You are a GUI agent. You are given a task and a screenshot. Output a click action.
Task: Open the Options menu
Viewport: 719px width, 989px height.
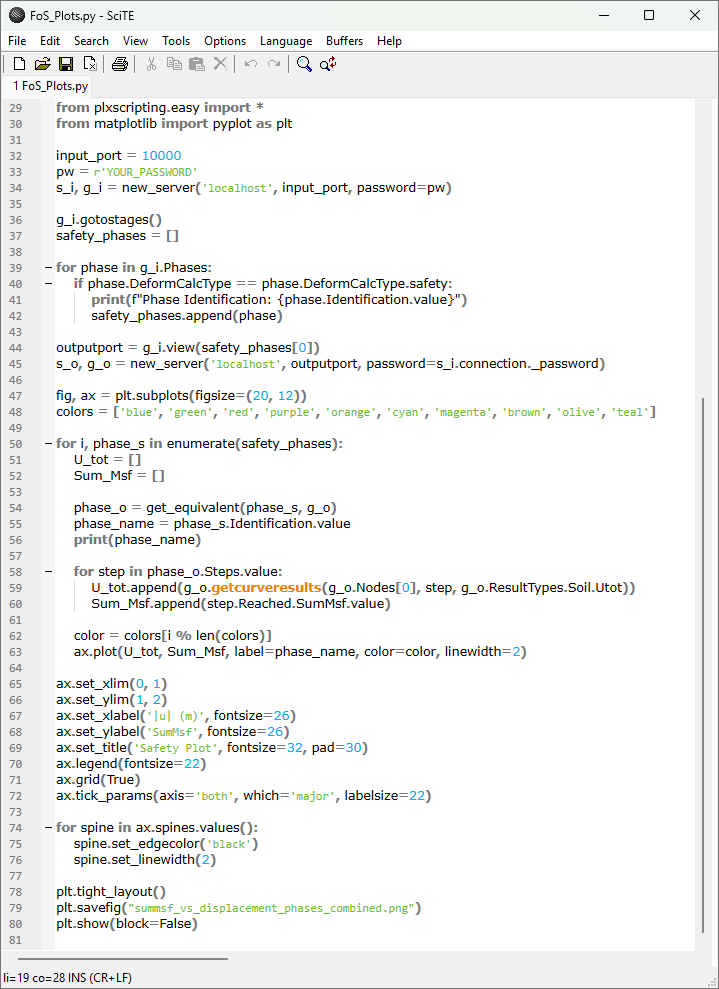click(x=225, y=40)
